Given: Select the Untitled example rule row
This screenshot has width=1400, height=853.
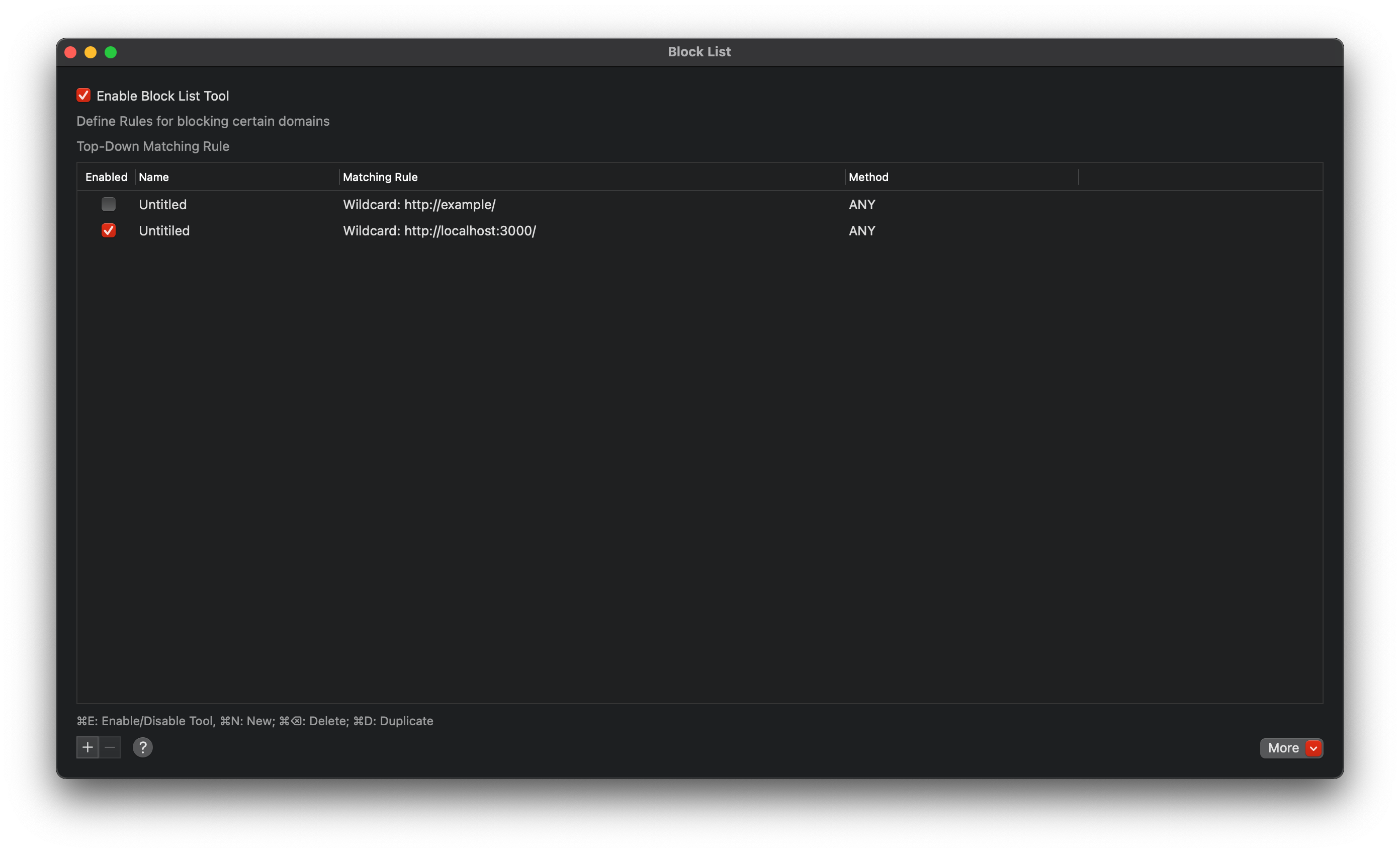Looking at the screenshot, I should (x=162, y=205).
